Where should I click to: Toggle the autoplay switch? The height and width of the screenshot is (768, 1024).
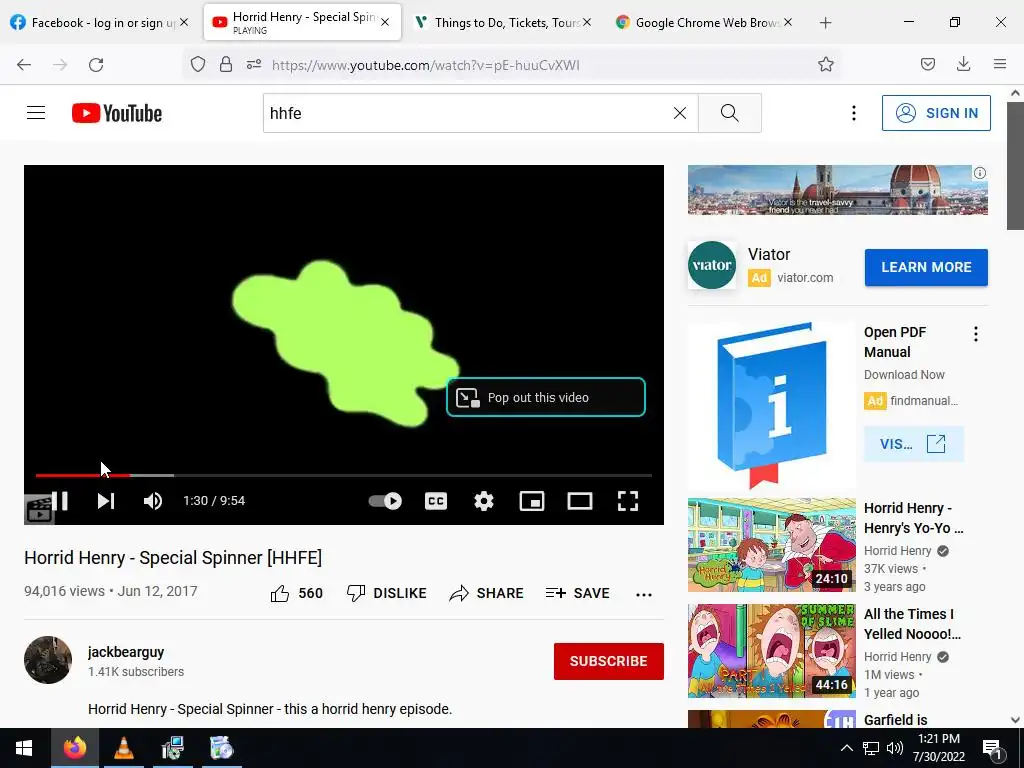[x=385, y=501]
